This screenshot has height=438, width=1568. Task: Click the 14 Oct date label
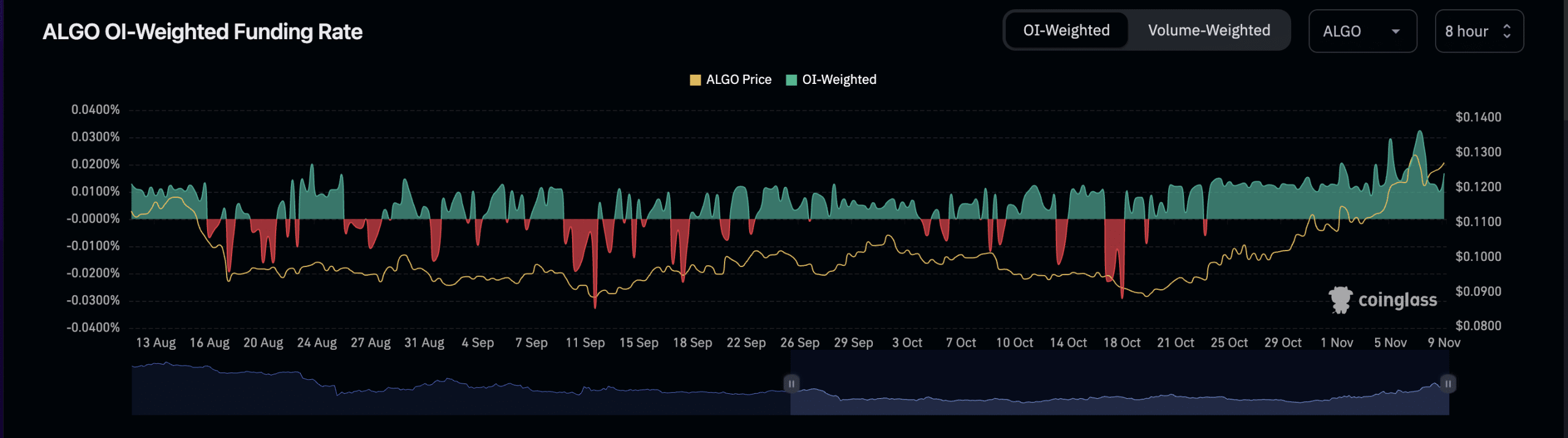(1068, 343)
